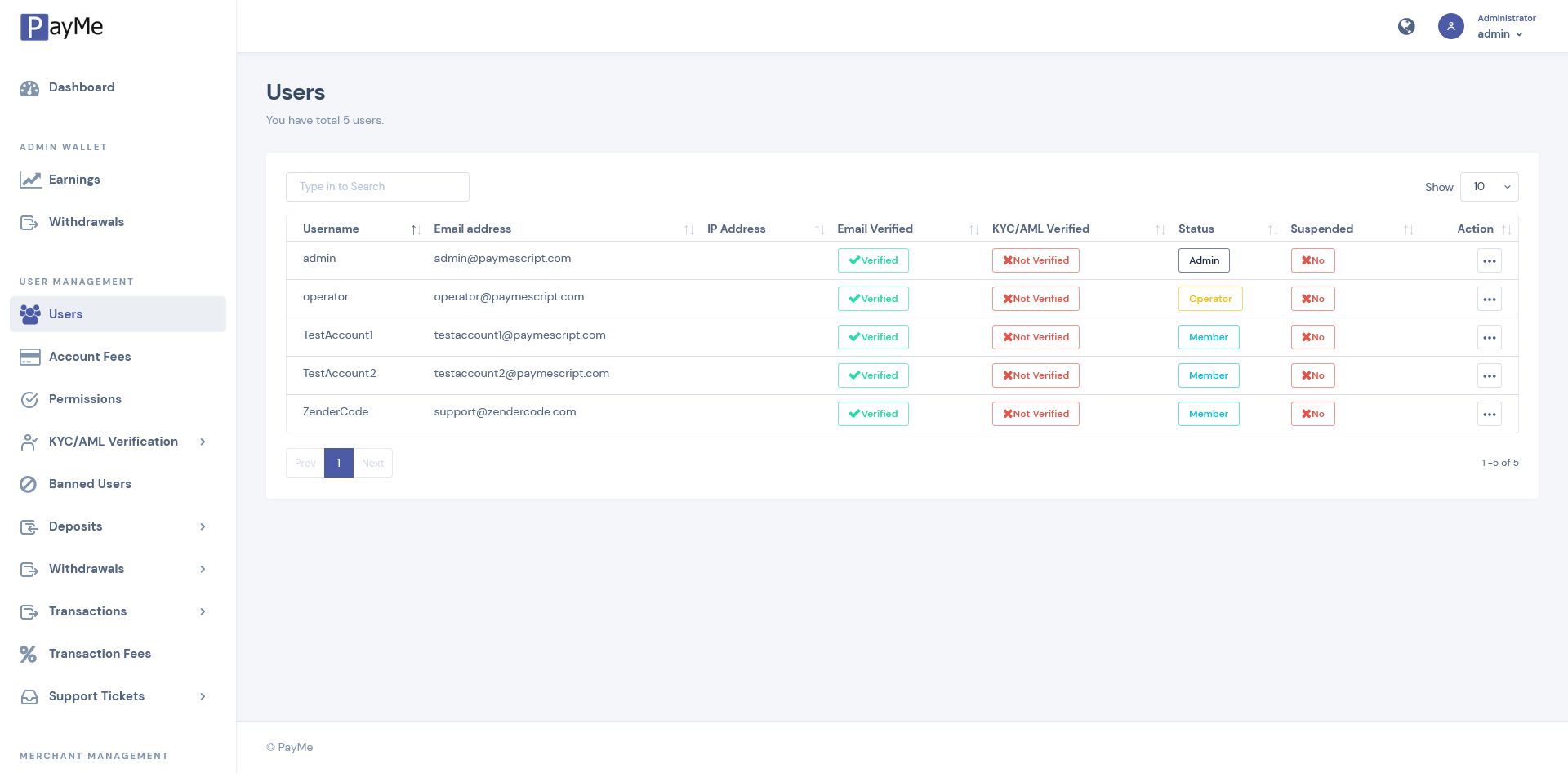Expand the Deposits sidebar submenu
This screenshot has height=773, width=1568.
[x=203, y=526]
